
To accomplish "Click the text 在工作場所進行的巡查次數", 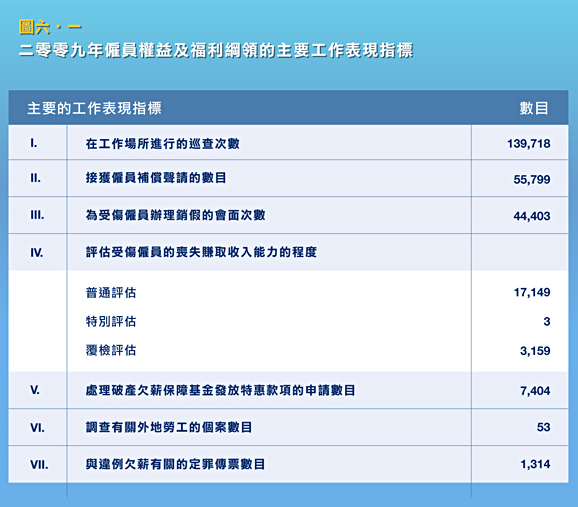I will [163, 143].
